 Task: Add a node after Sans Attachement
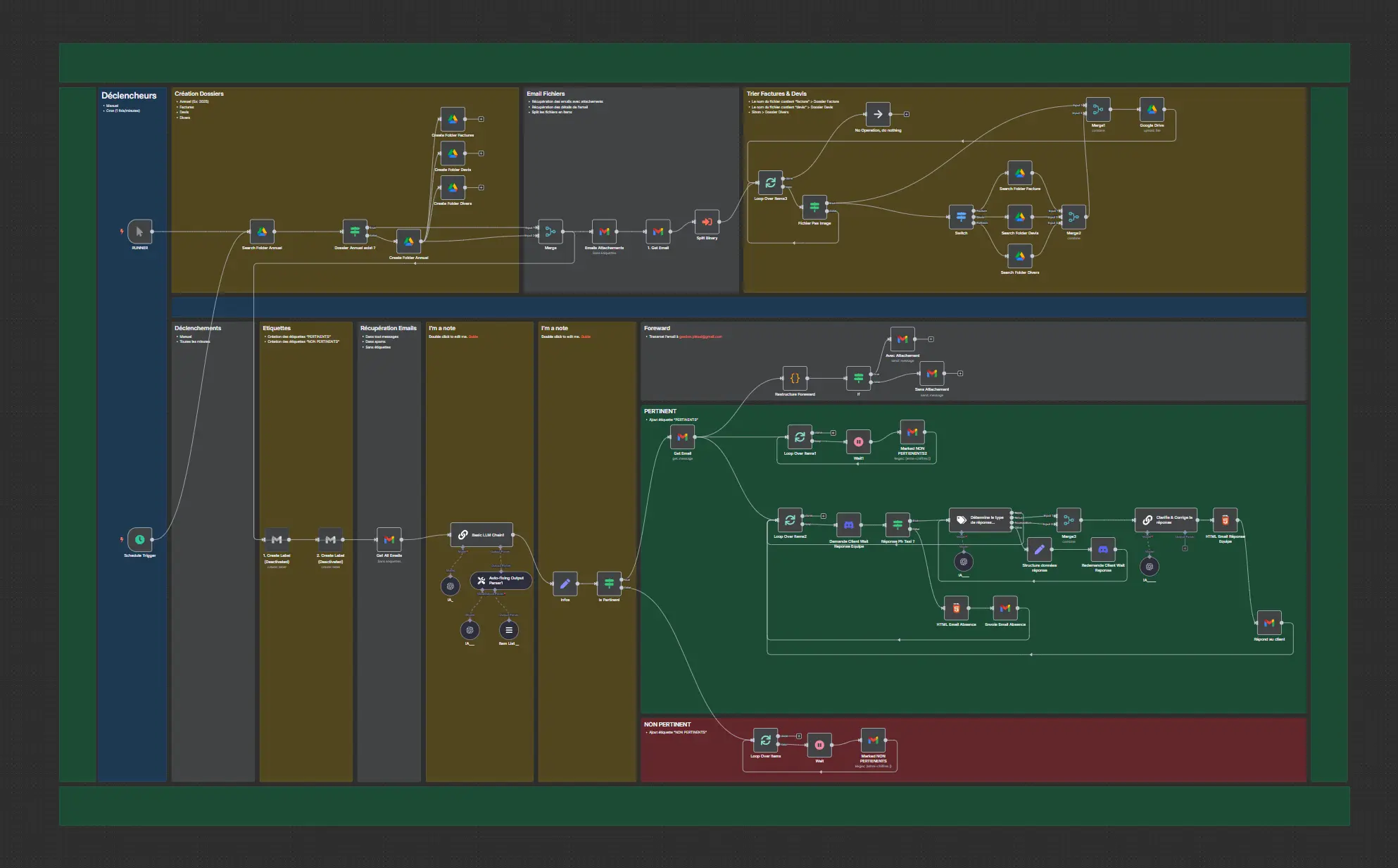(960, 373)
